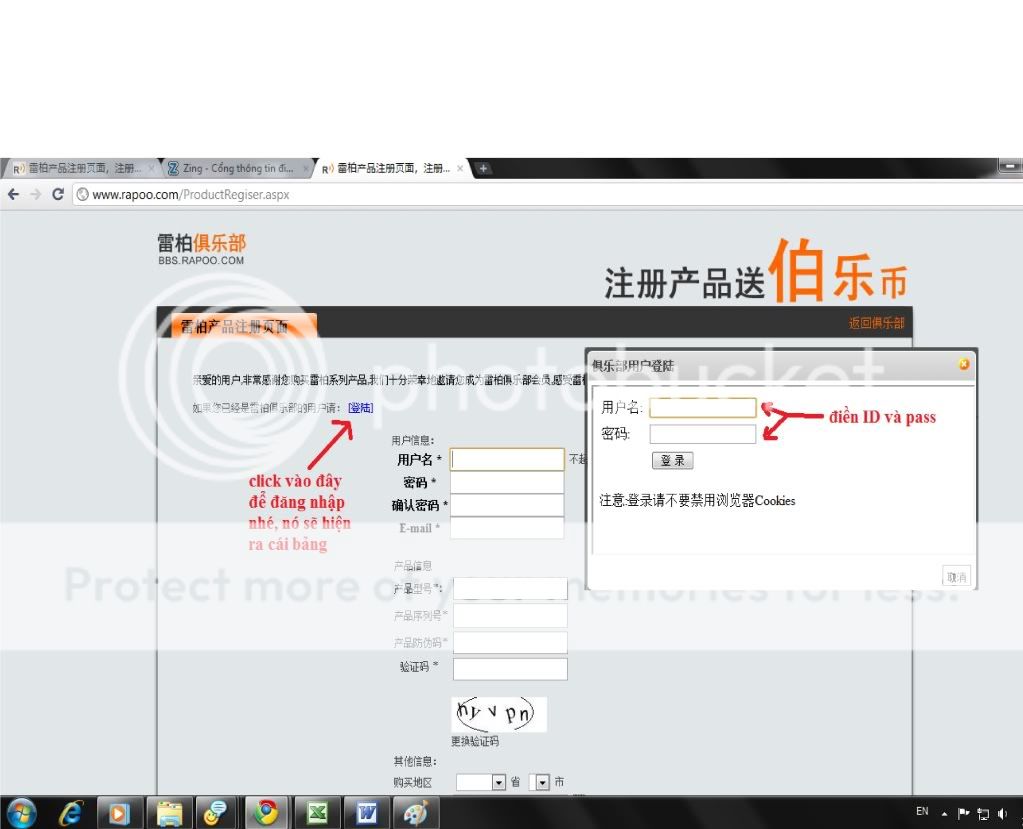Switch to the Zing tab
Viewport: 1023px width, 829px height.
coord(237,168)
